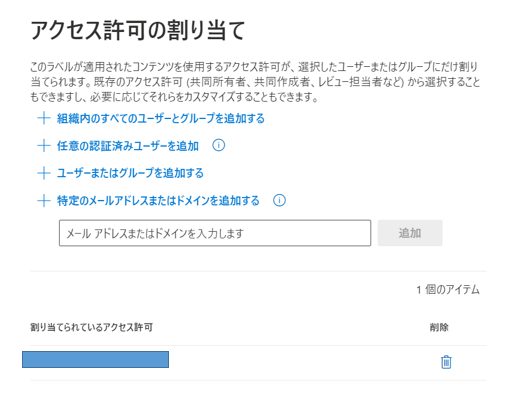Click info icon beside 特定のメールアドレスまたはドメインを追加する

[x=279, y=200]
